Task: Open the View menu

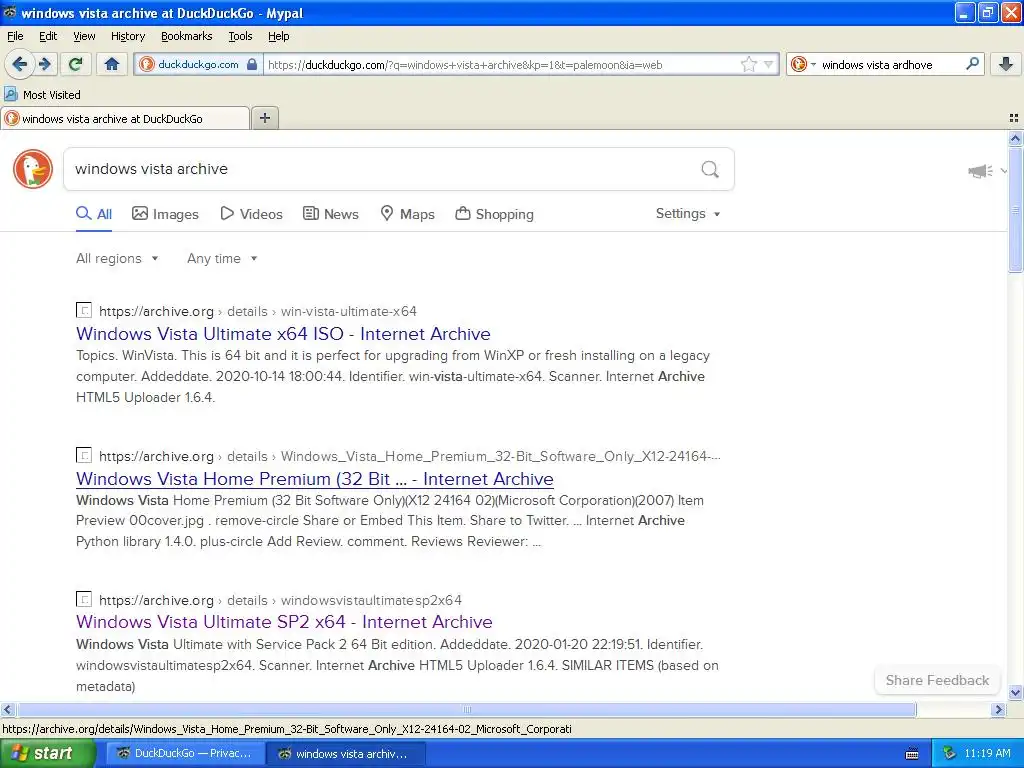Action: (84, 36)
